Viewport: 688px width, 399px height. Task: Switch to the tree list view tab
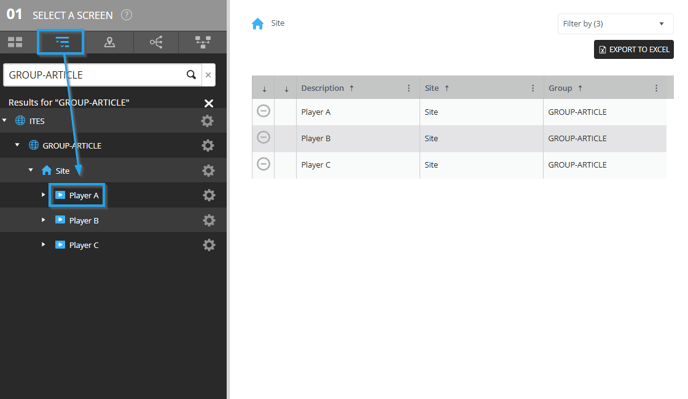coord(62,42)
